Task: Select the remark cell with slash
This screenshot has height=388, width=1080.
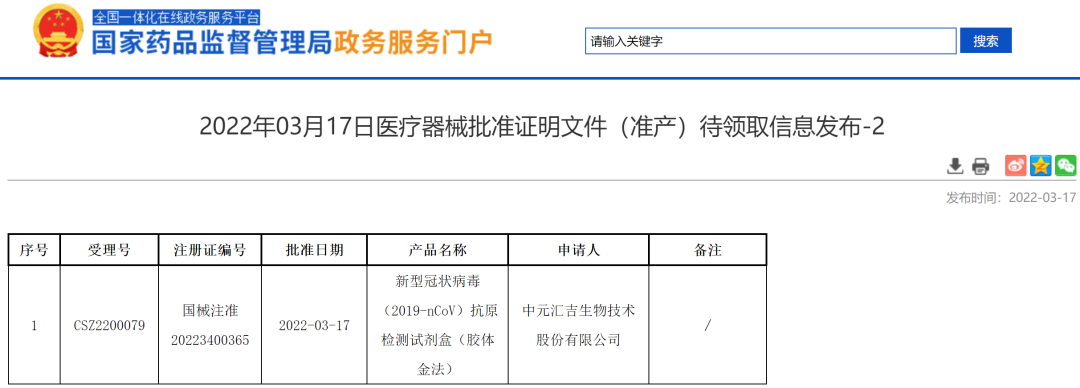Action: point(707,325)
